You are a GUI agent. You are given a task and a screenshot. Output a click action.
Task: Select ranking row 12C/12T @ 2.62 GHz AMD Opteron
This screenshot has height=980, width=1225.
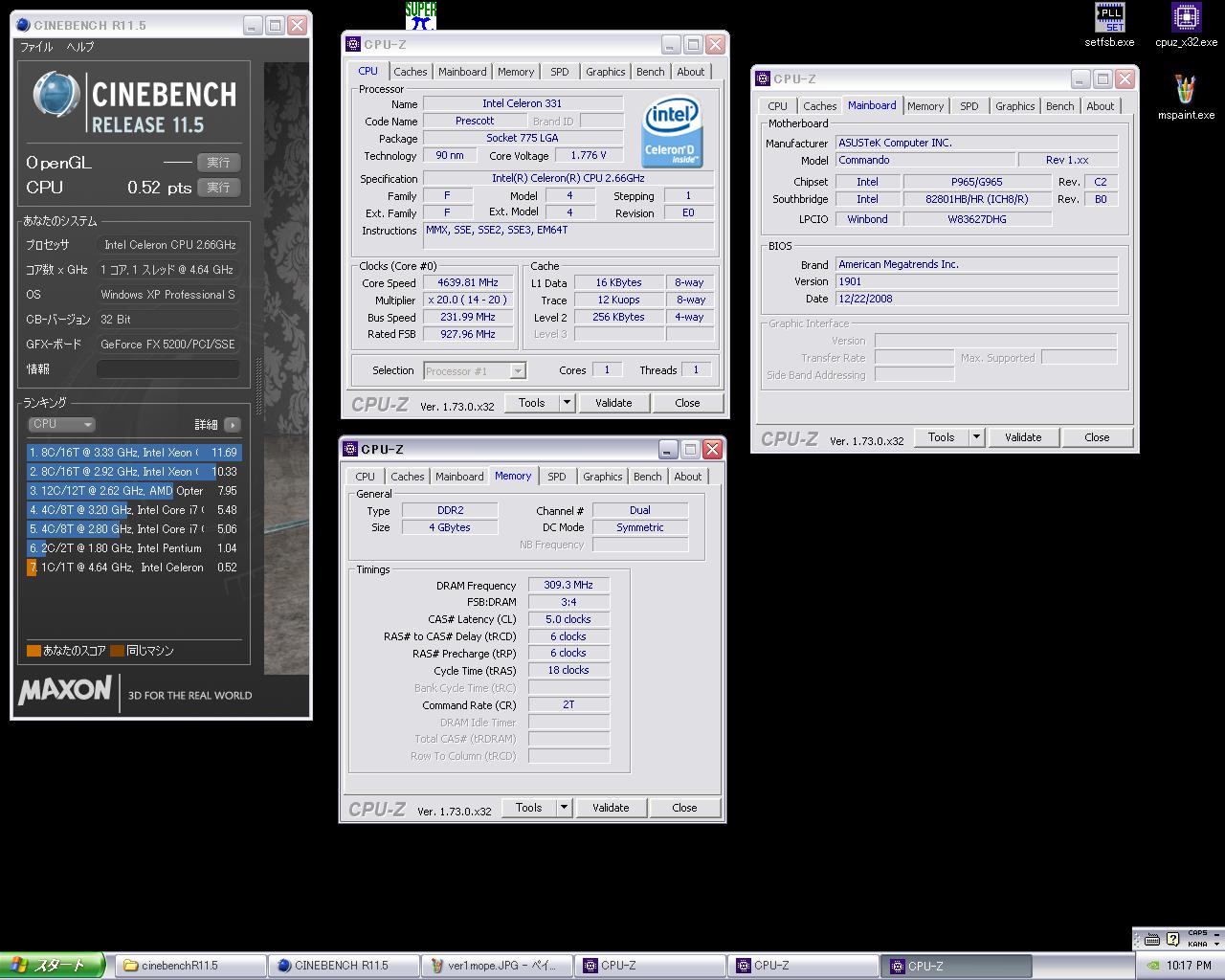(x=134, y=491)
